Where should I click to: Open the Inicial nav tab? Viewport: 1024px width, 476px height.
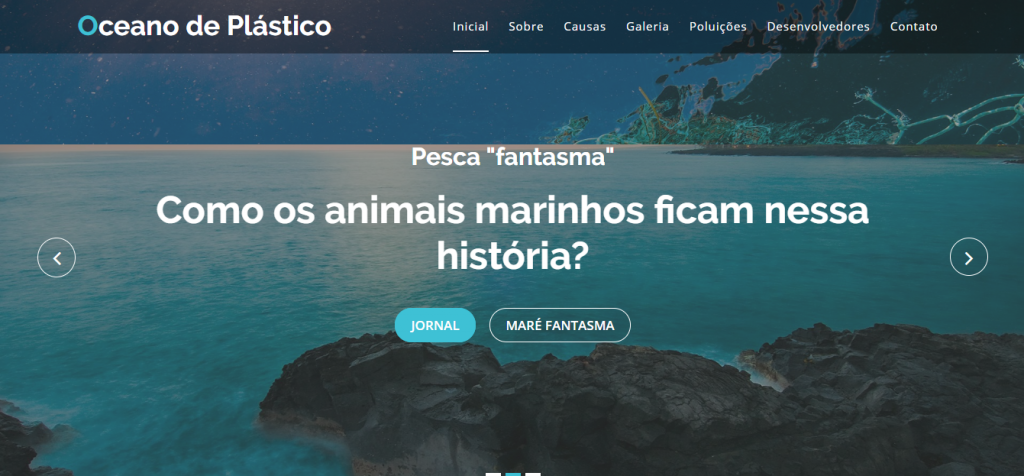point(470,27)
